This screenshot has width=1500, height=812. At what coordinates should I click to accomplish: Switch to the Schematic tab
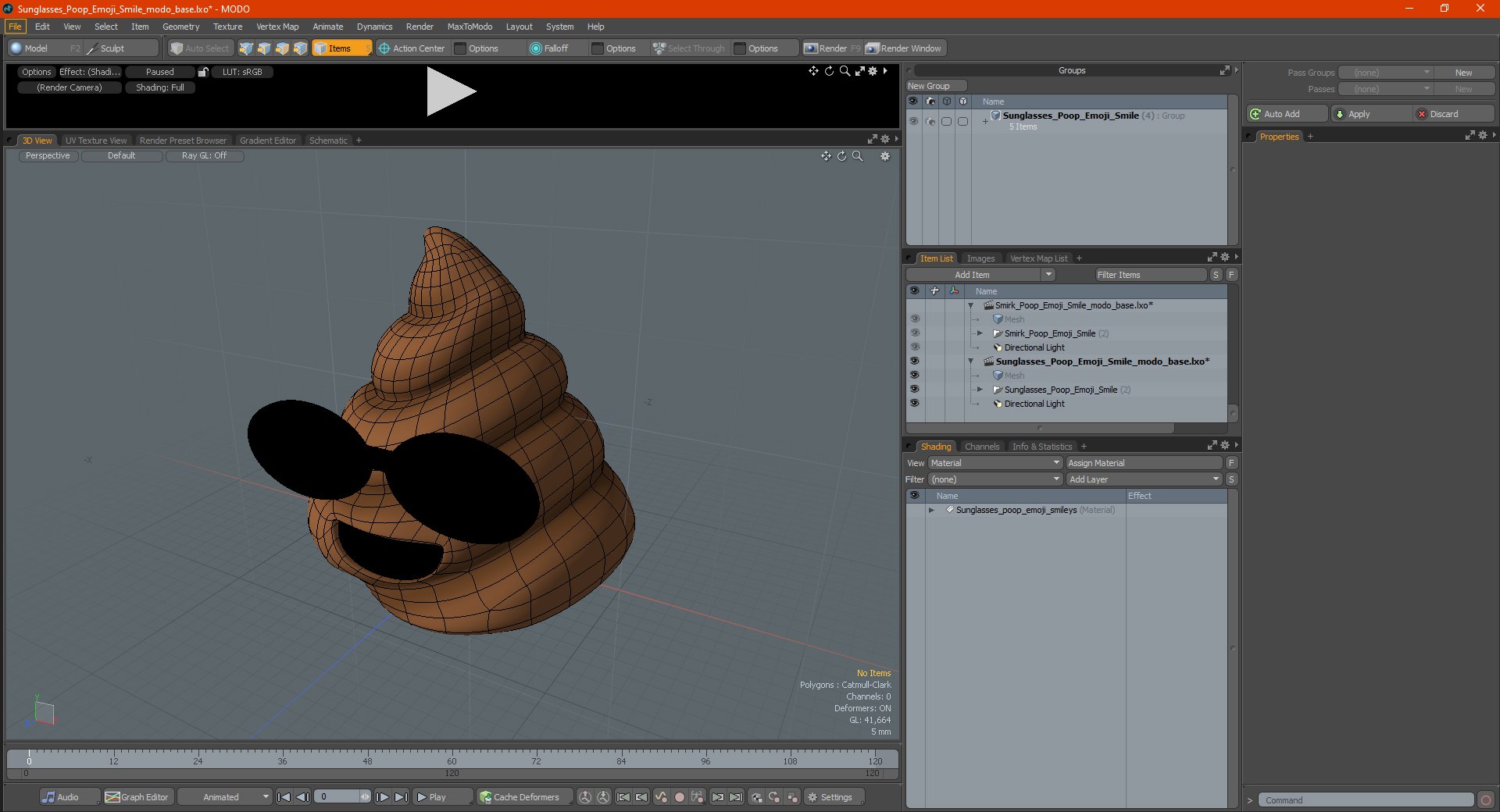[328, 141]
